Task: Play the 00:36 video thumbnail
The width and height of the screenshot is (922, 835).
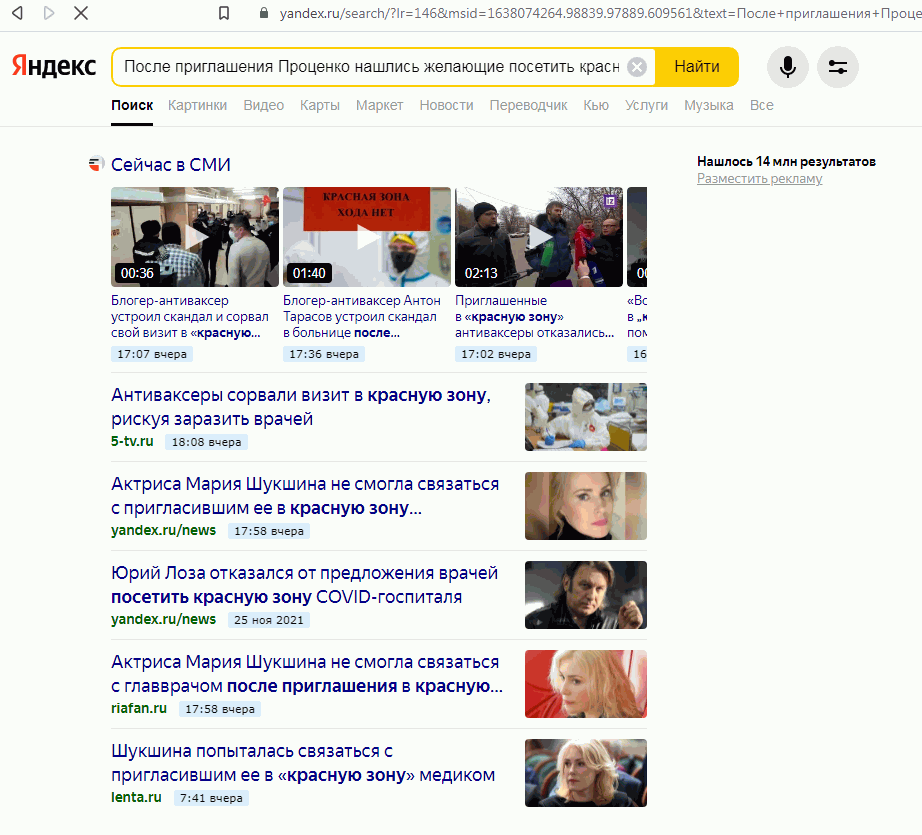Action: pos(195,237)
